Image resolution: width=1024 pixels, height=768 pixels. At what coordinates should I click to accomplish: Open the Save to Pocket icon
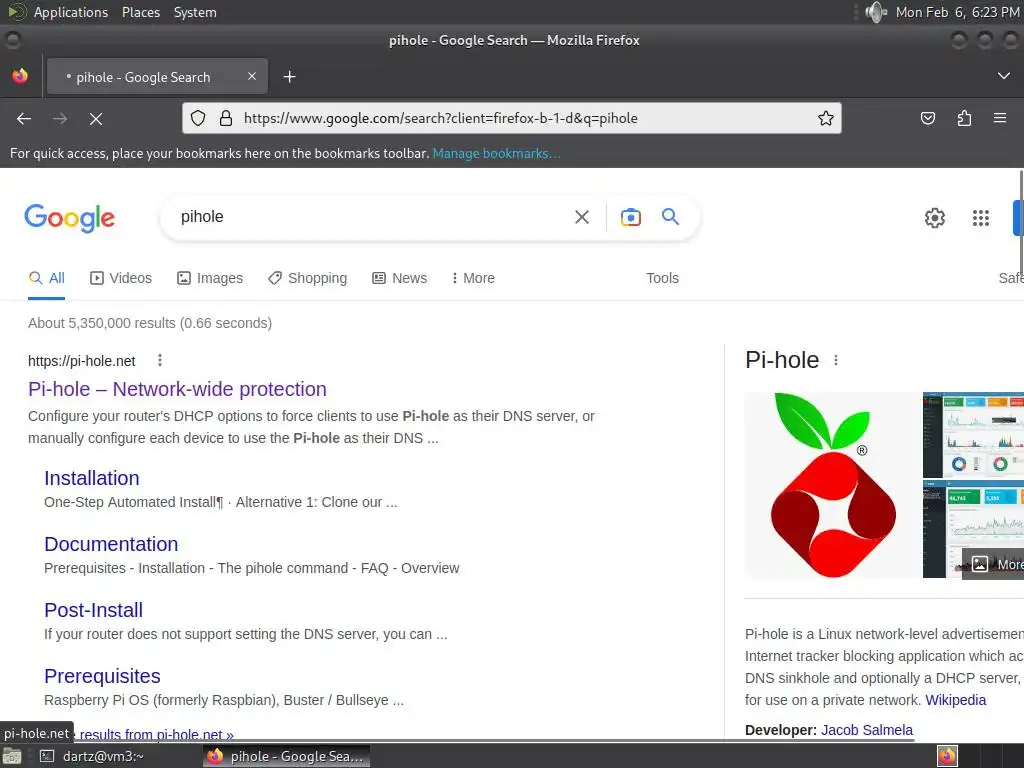tap(927, 118)
